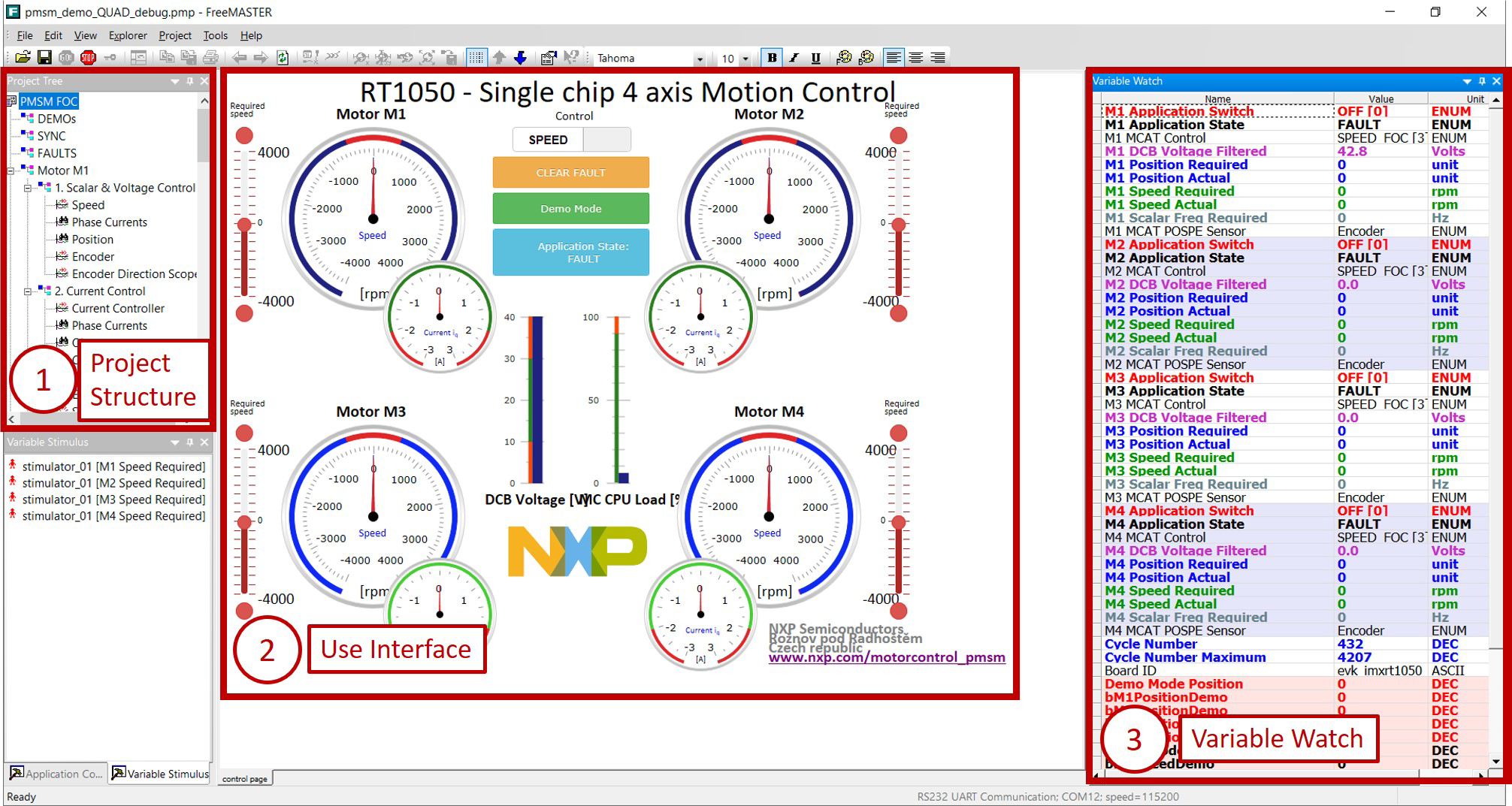The width and height of the screenshot is (1512, 806).
Task: Click the align center toolbar icon
Action: pos(915,57)
